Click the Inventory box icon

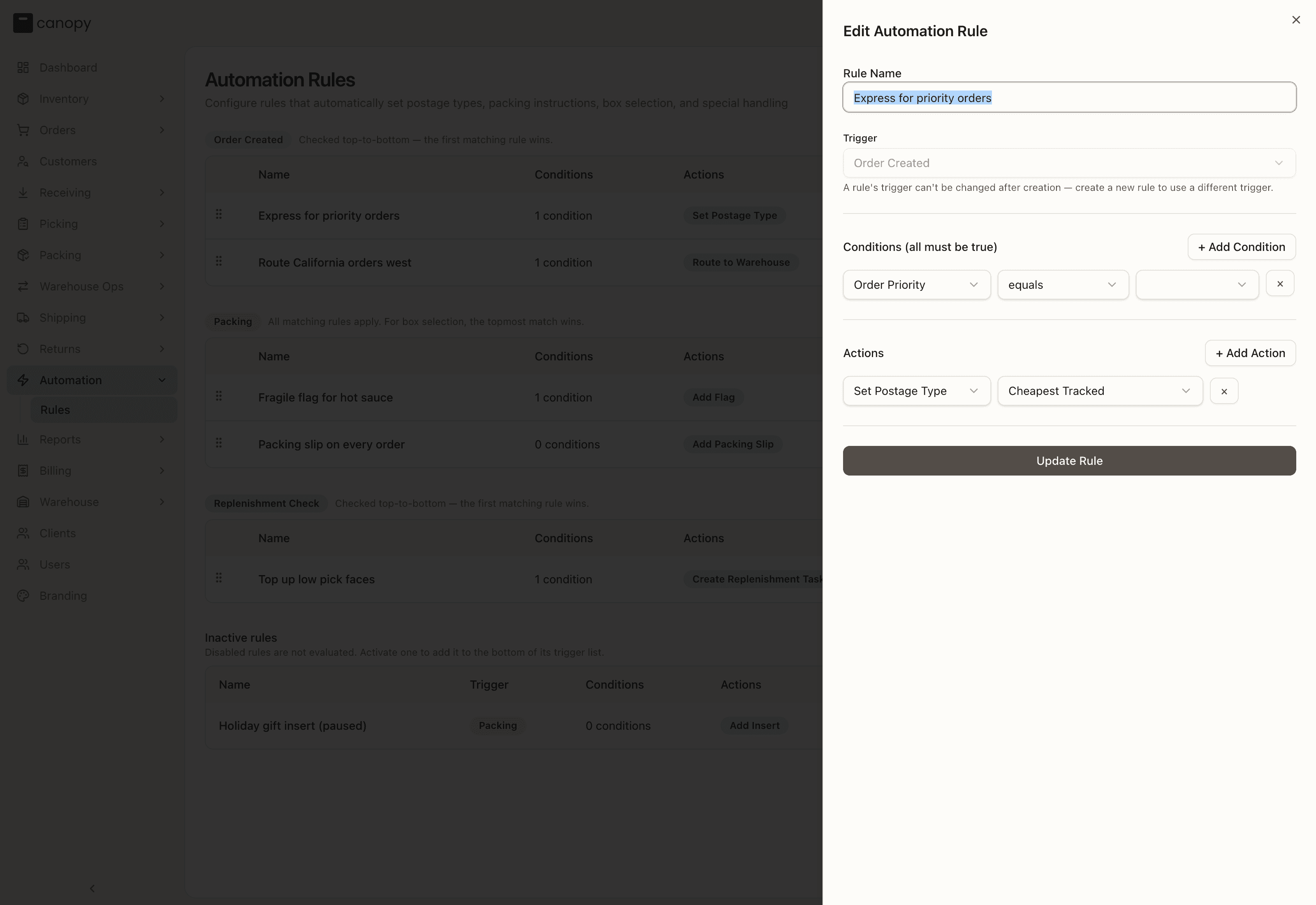(23, 99)
